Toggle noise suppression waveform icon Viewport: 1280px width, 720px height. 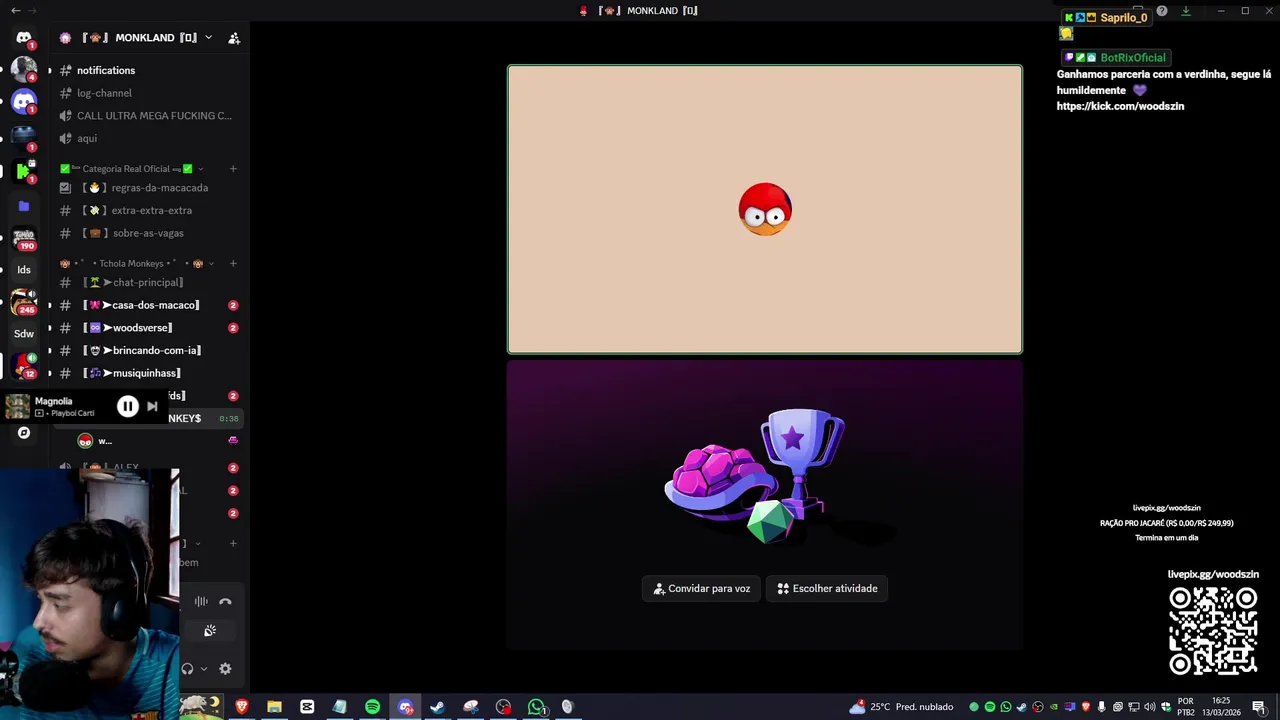coord(201,601)
